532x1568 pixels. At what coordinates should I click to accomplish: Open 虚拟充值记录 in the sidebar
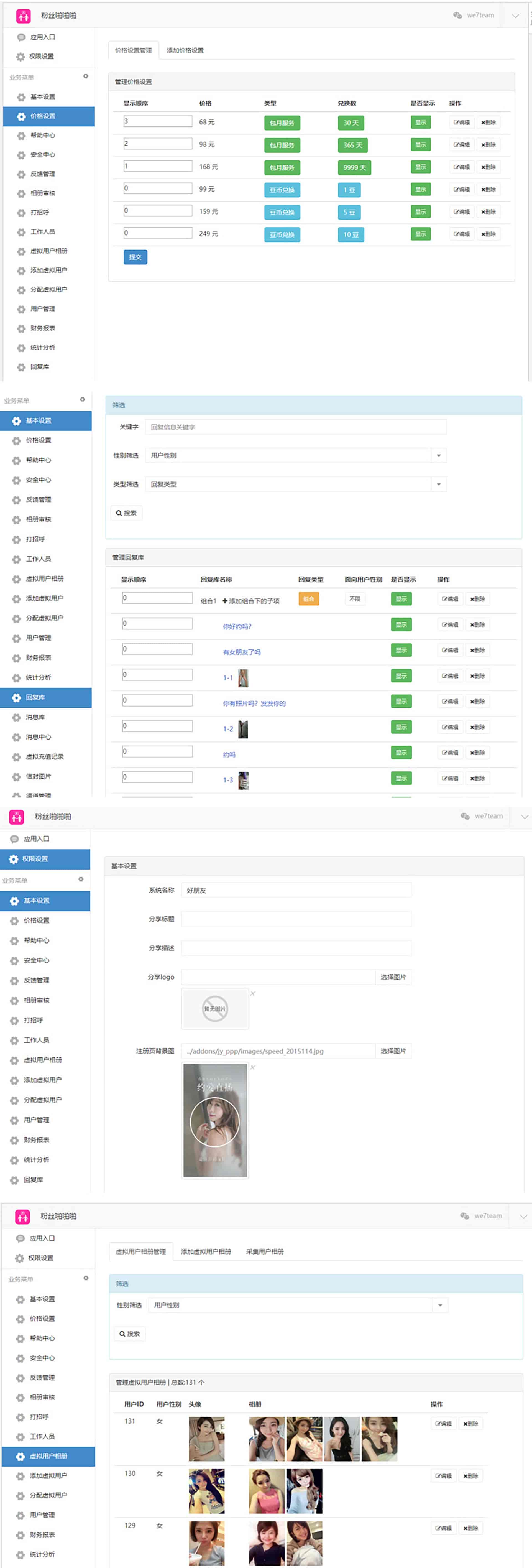click(x=44, y=757)
